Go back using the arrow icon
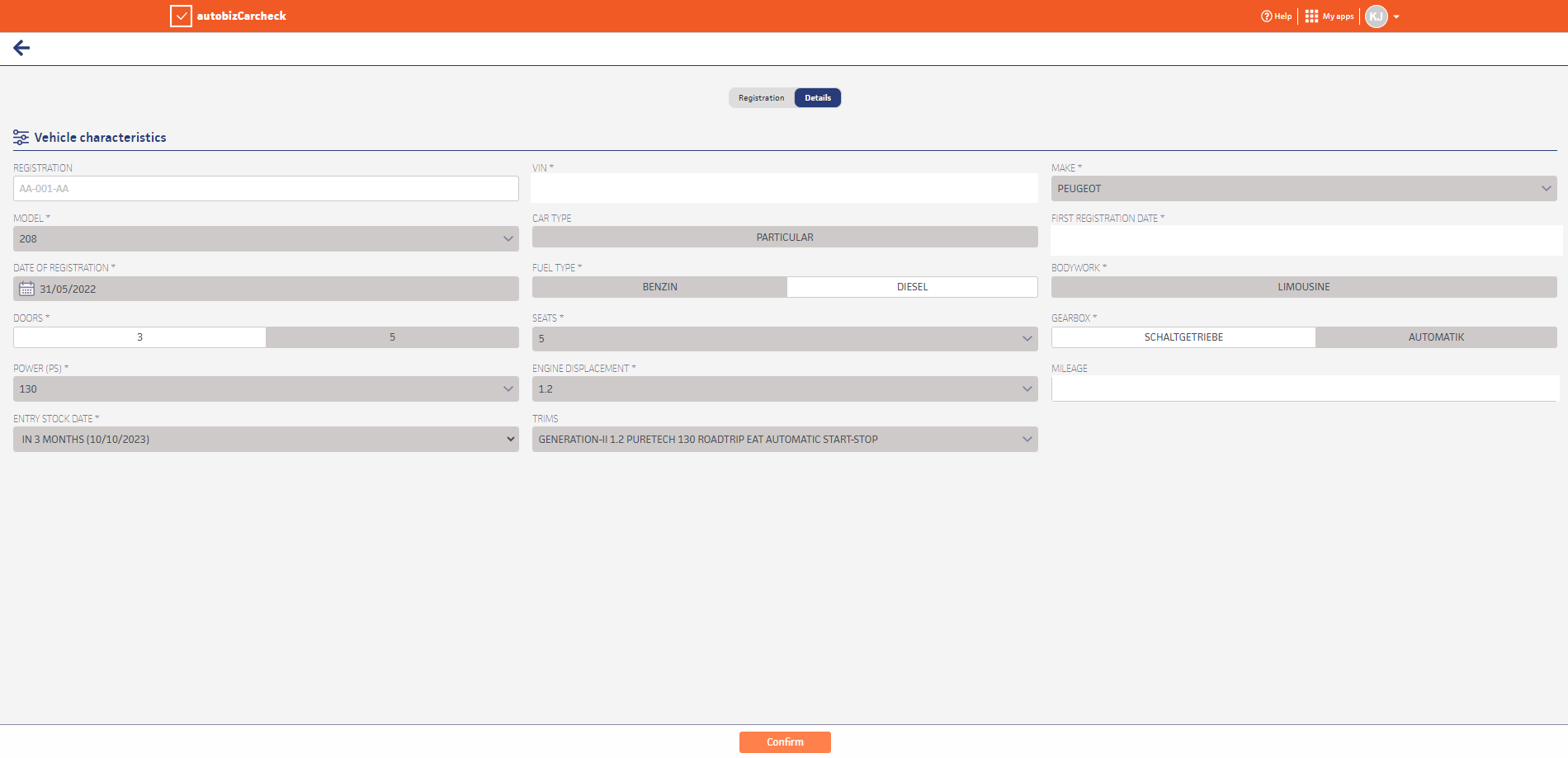The height and width of the screenshot is (758, 1568). click(x=21, y=48)
